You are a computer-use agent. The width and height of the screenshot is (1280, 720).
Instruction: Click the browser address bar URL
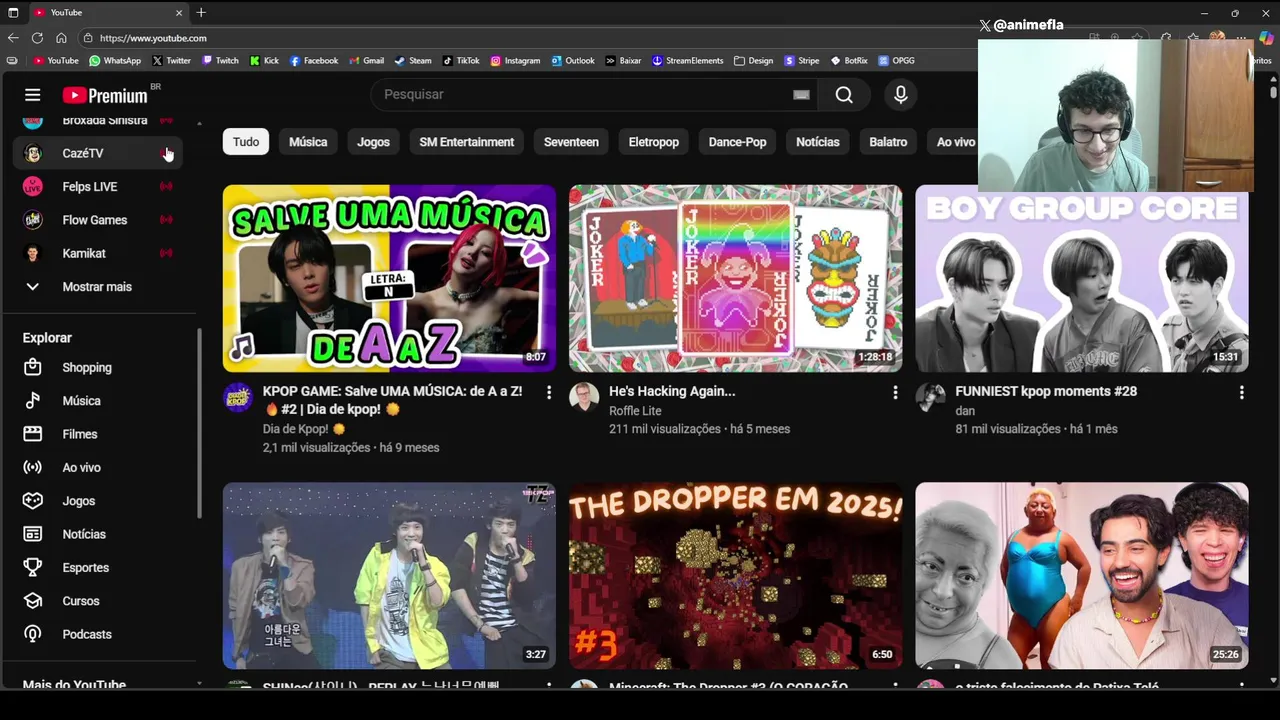tap(153, 38)
